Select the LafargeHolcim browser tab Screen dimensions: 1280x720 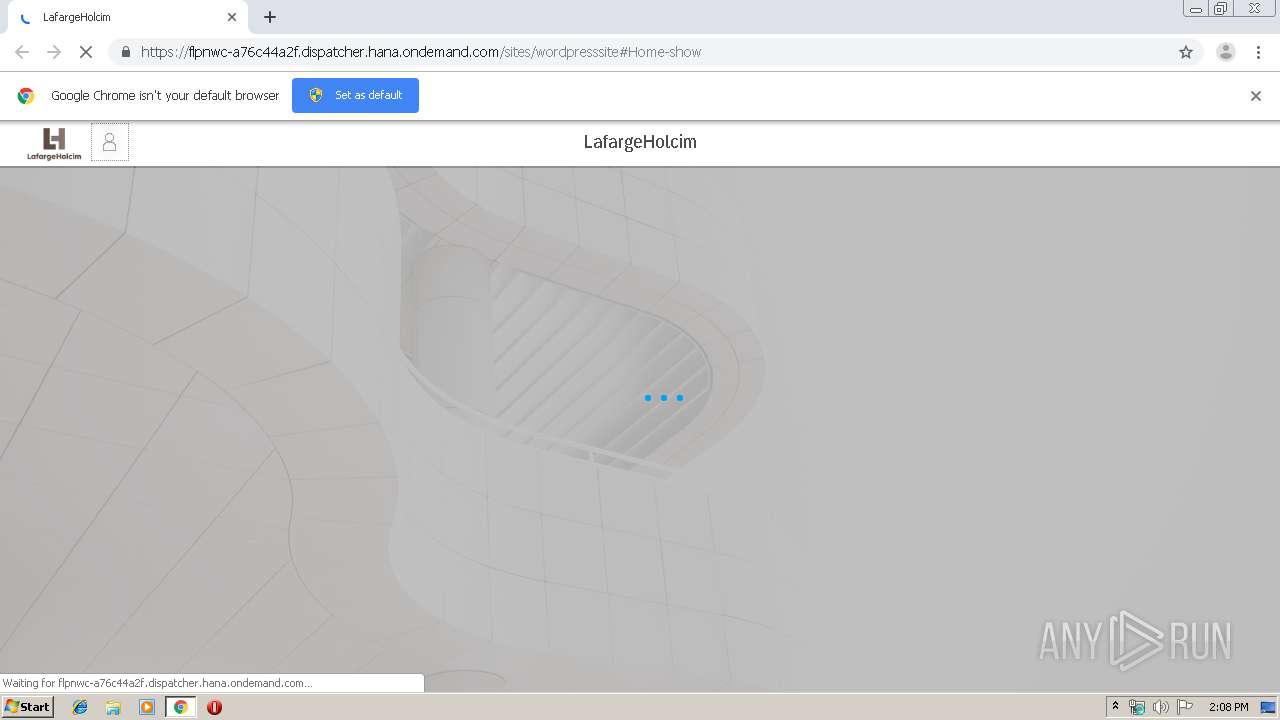pos(126,17)
